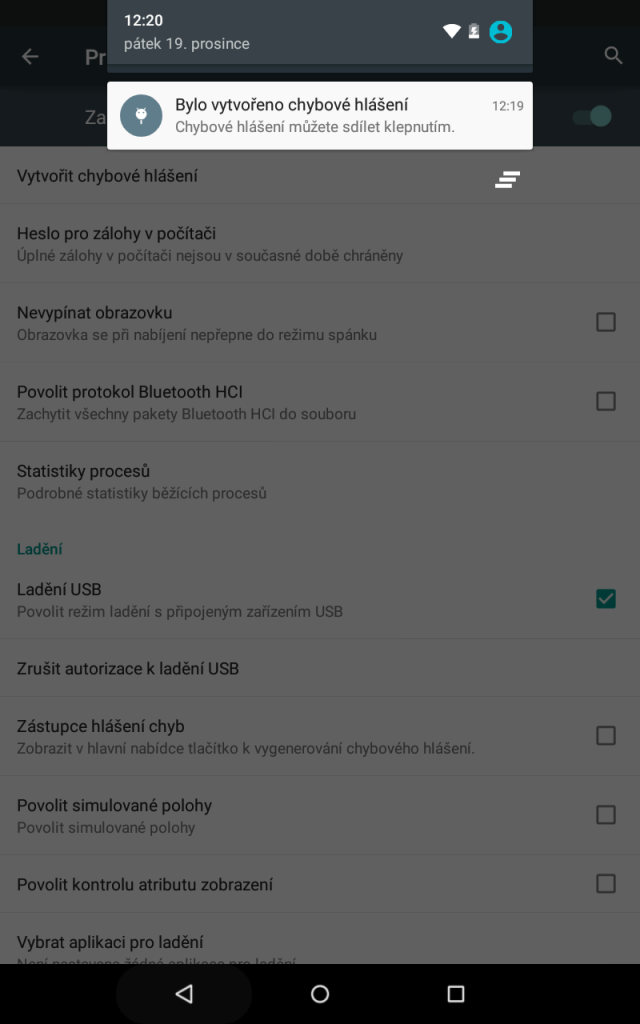
Task: Check the Povolit protokol Bluetooth HCI box
Action: [606, 401]
